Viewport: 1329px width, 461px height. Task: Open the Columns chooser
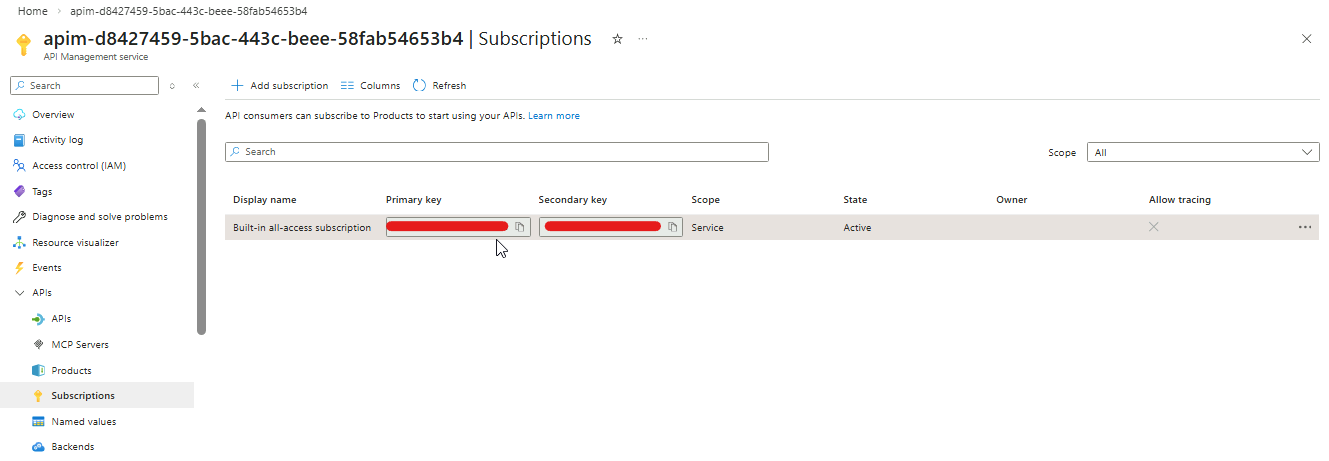[x=370, y=86]
